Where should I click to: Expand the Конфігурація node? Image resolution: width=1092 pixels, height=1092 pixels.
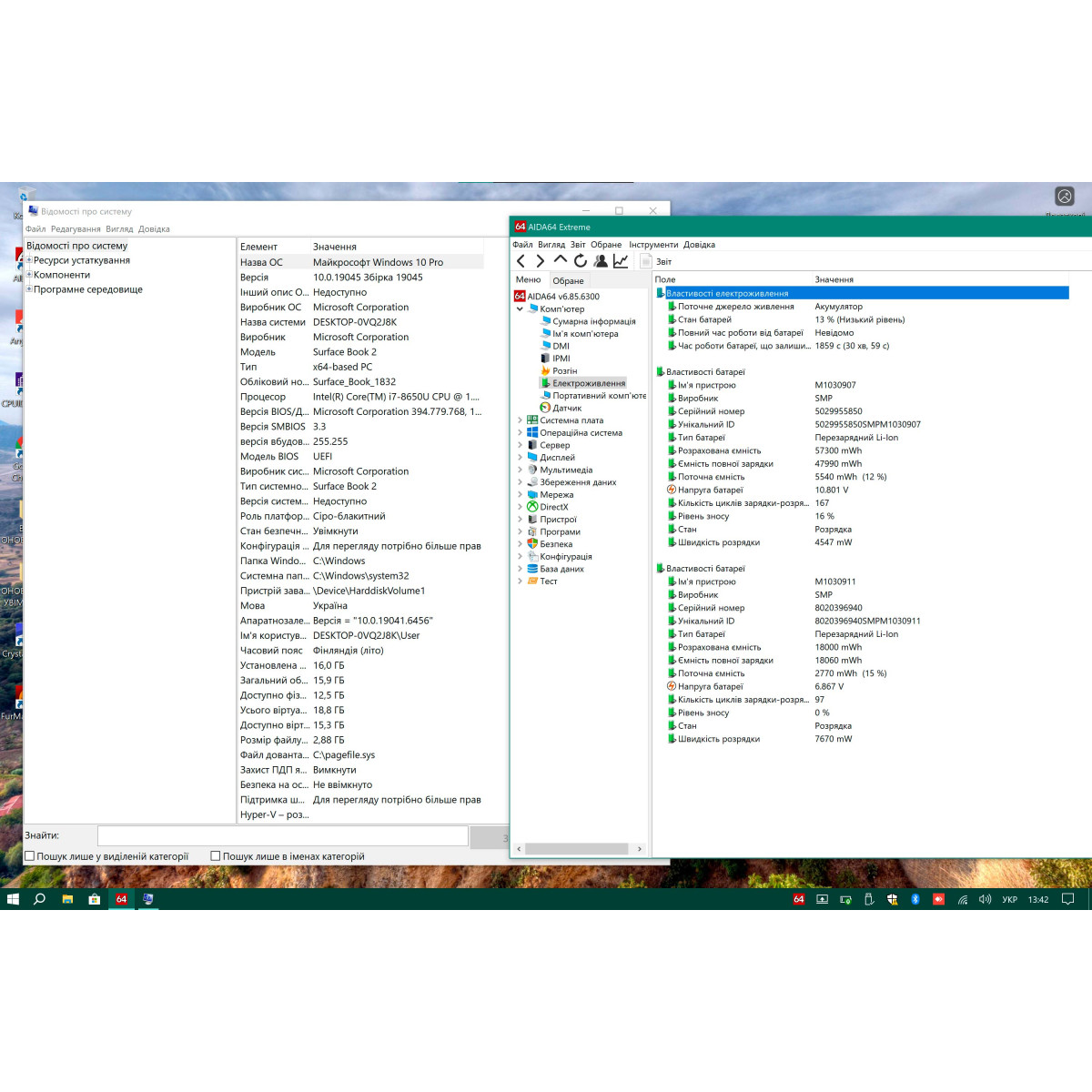520,556
